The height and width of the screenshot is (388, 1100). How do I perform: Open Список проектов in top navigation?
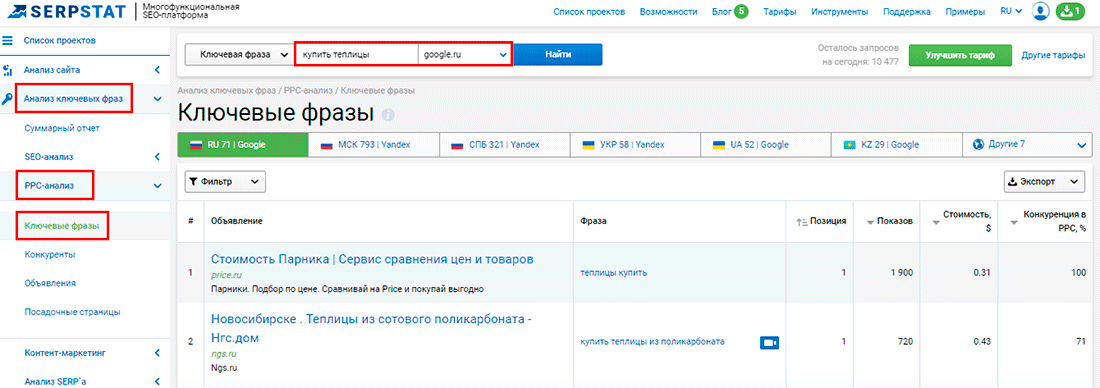589,11
